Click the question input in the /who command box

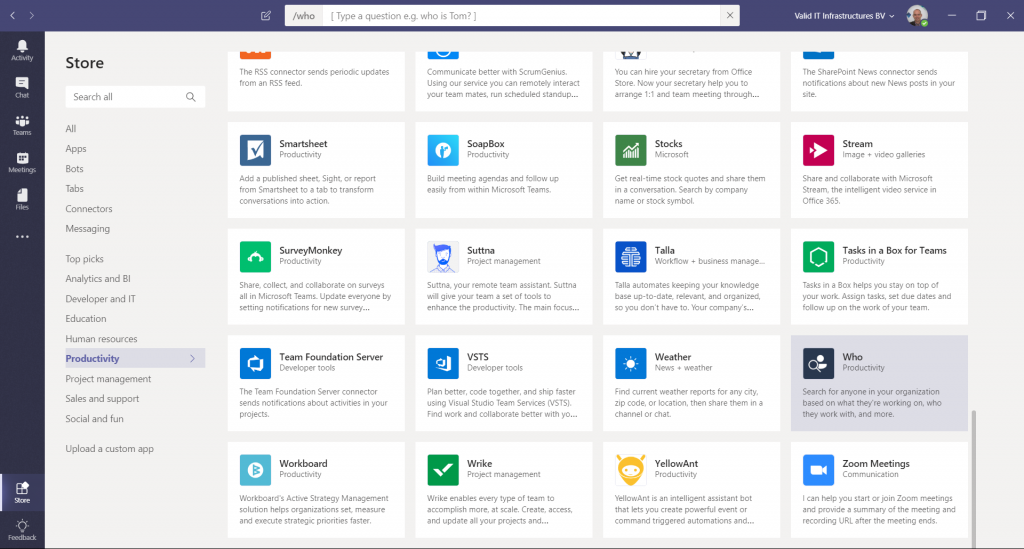point(521,16)
